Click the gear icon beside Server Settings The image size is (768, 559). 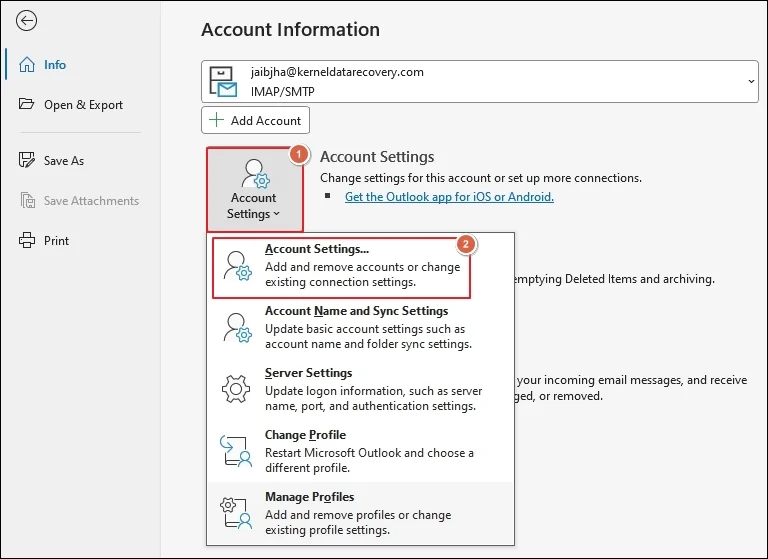tap(236, 389)
